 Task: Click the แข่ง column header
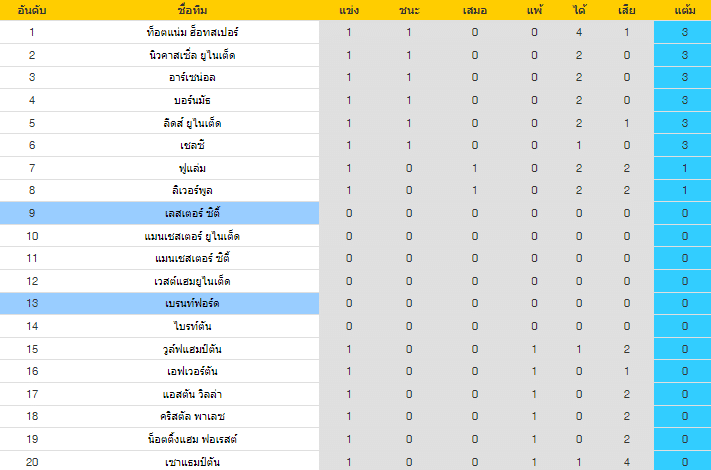click(349, 10)
